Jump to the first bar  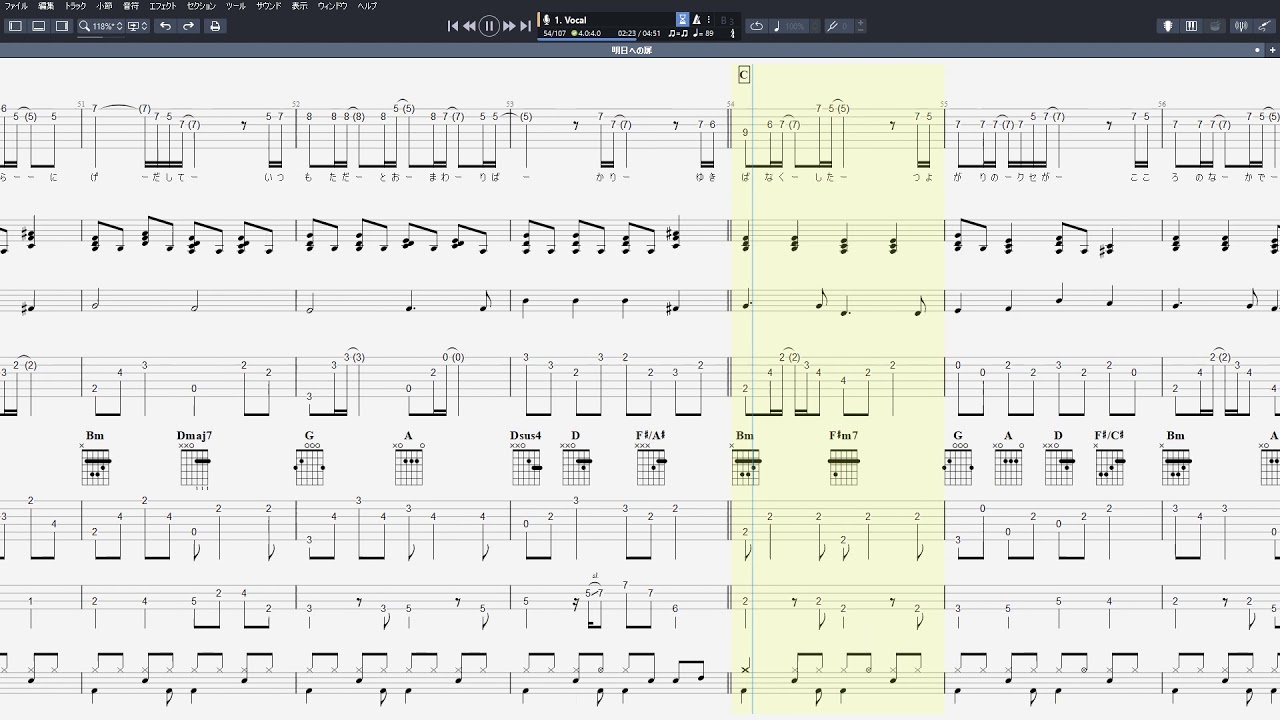[453, 26]
